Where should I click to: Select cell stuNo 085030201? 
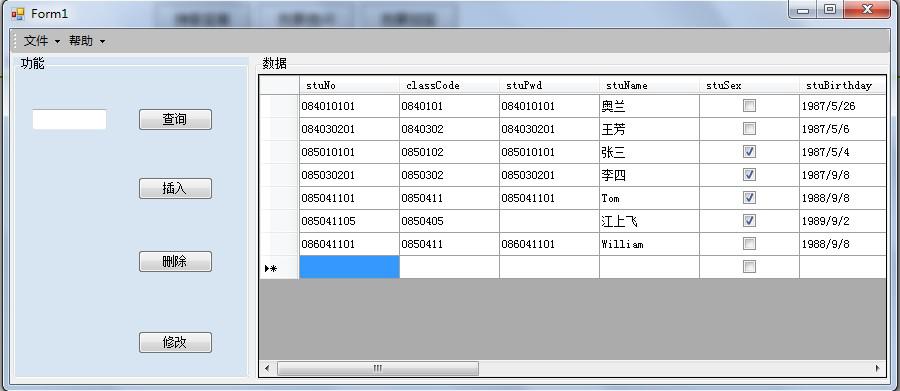coord(349,175)
